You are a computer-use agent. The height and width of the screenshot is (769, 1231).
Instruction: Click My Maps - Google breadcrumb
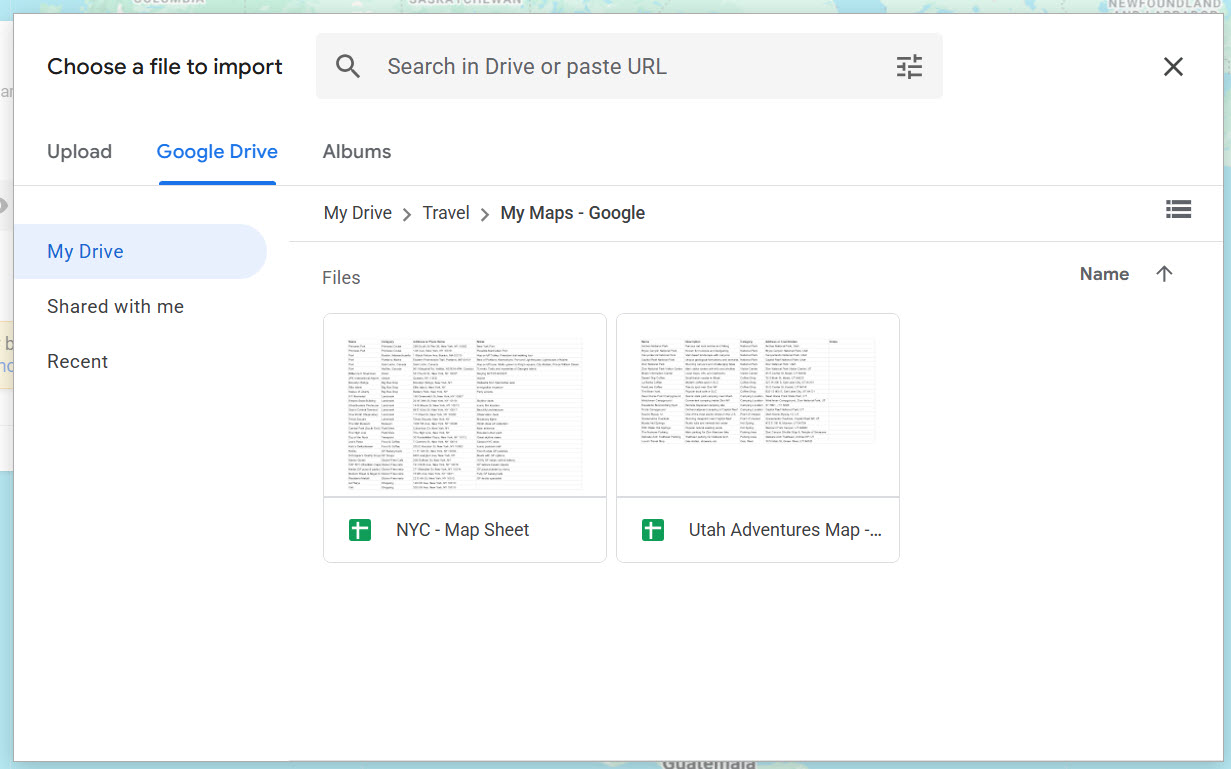pos(573,213)
